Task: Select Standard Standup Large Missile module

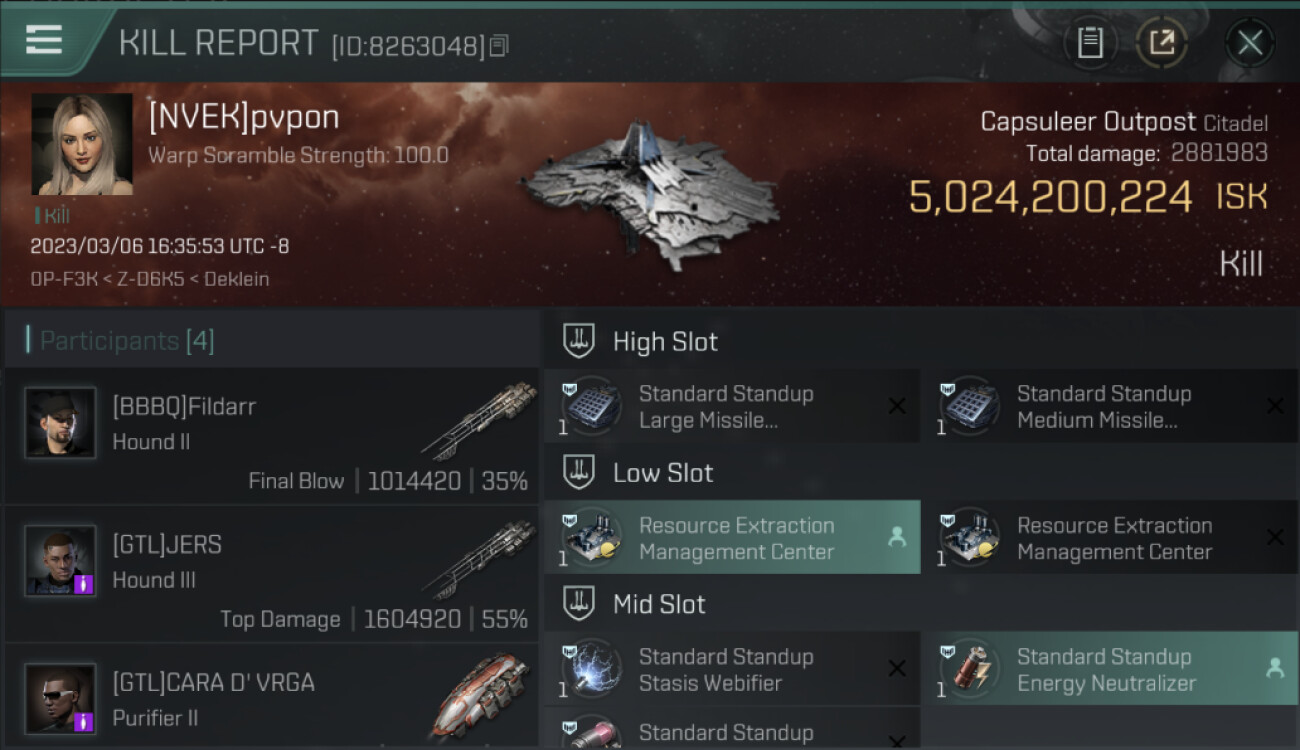Action: pos(731,407)
